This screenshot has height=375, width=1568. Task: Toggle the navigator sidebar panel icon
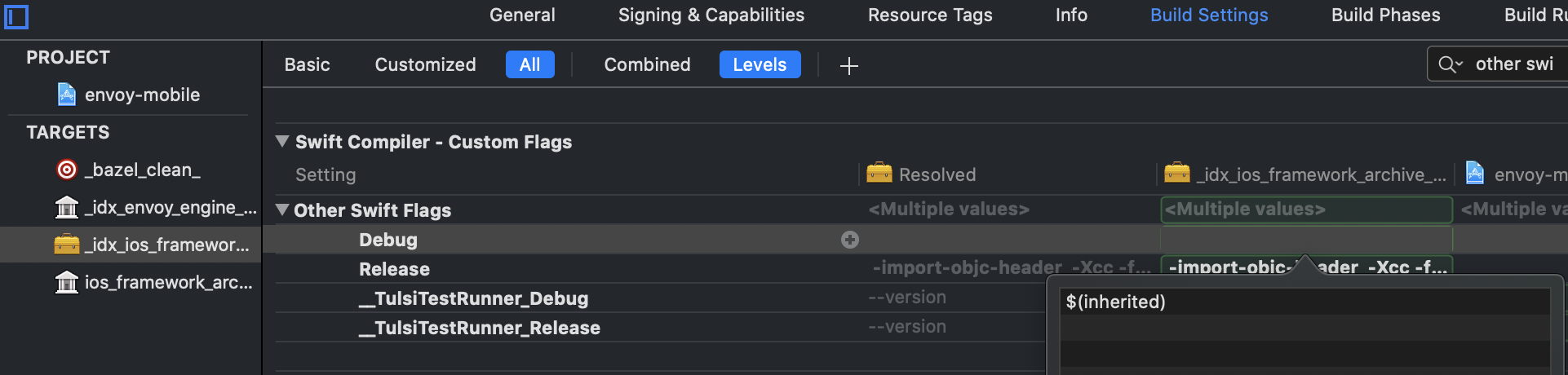click(x=16, y=17)
